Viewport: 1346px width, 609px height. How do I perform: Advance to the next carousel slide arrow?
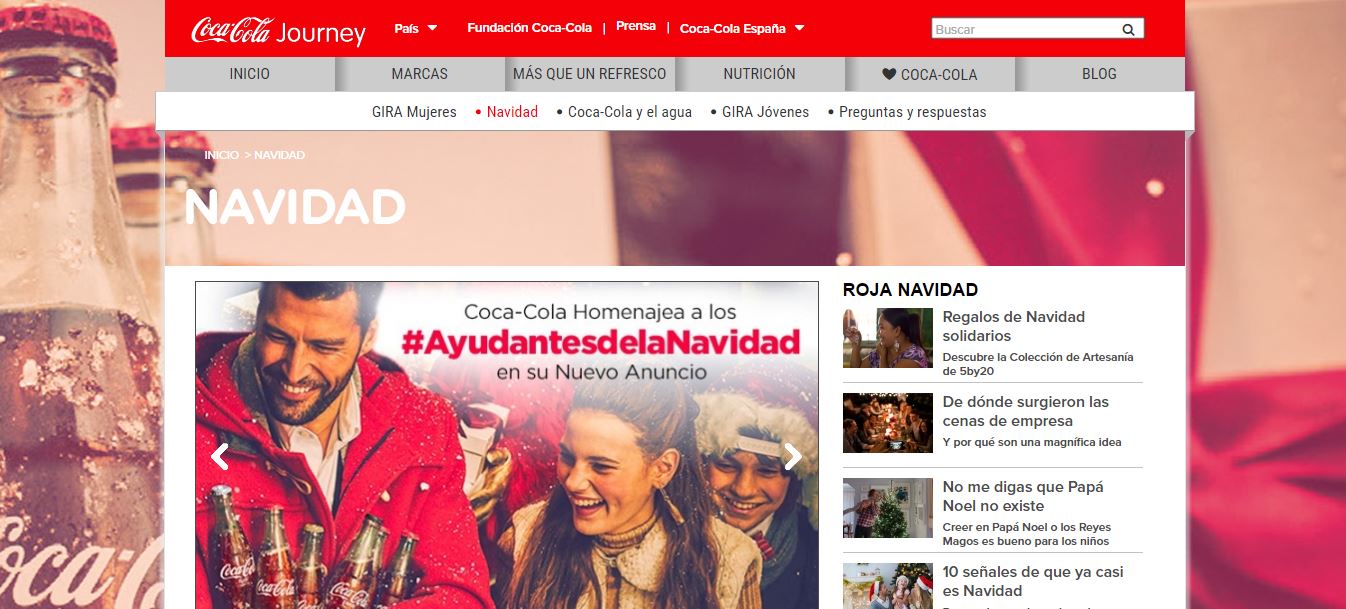[793, 457]
